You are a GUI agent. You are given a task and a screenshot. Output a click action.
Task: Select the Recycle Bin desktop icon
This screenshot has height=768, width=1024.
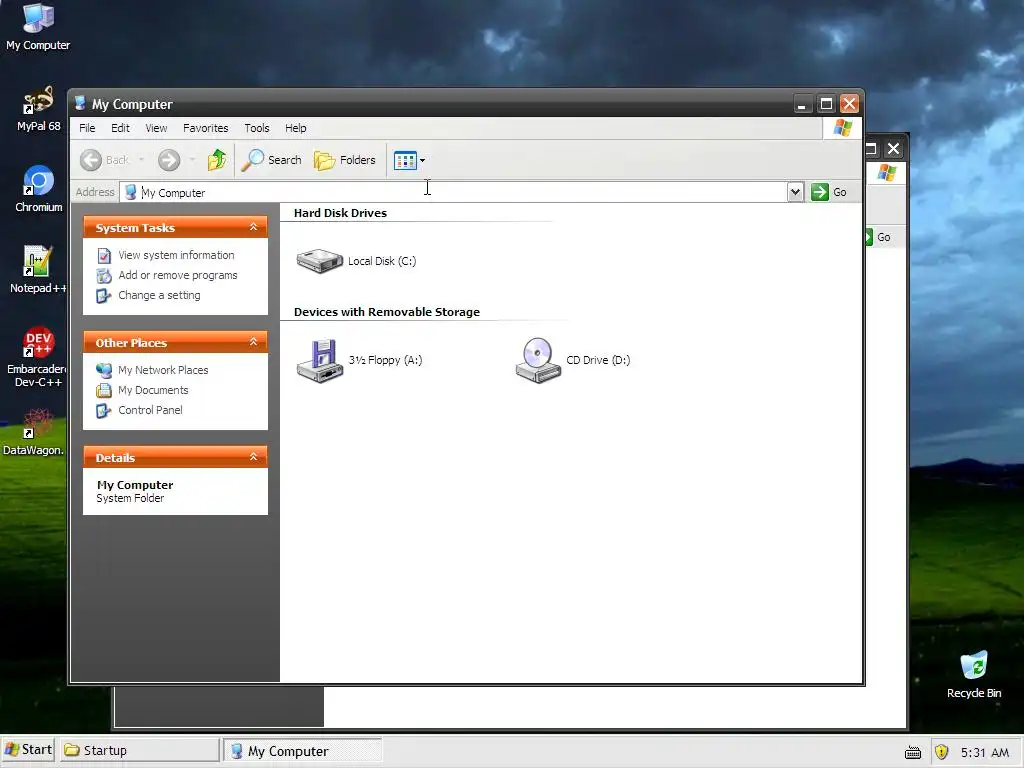[x=974, y=675]
